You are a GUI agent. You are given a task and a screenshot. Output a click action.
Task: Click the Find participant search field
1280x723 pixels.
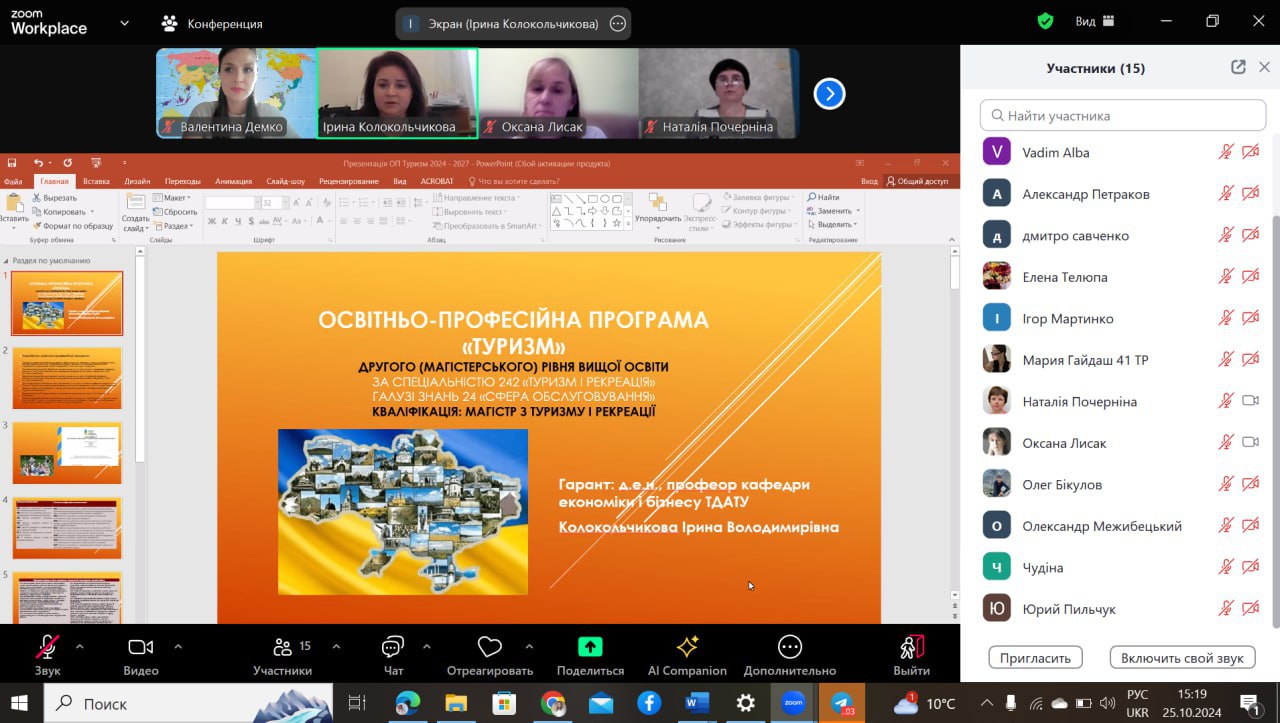coord(1122,115)
